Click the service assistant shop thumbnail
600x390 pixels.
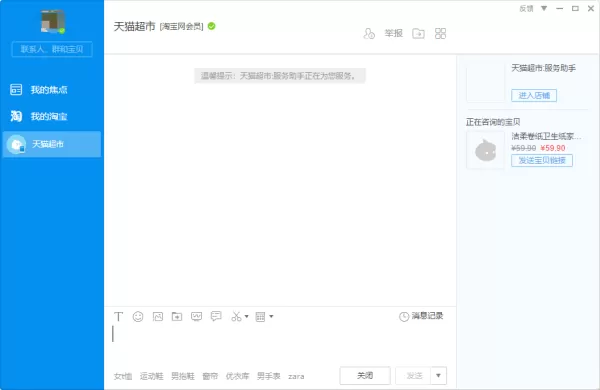click(485, 83)
